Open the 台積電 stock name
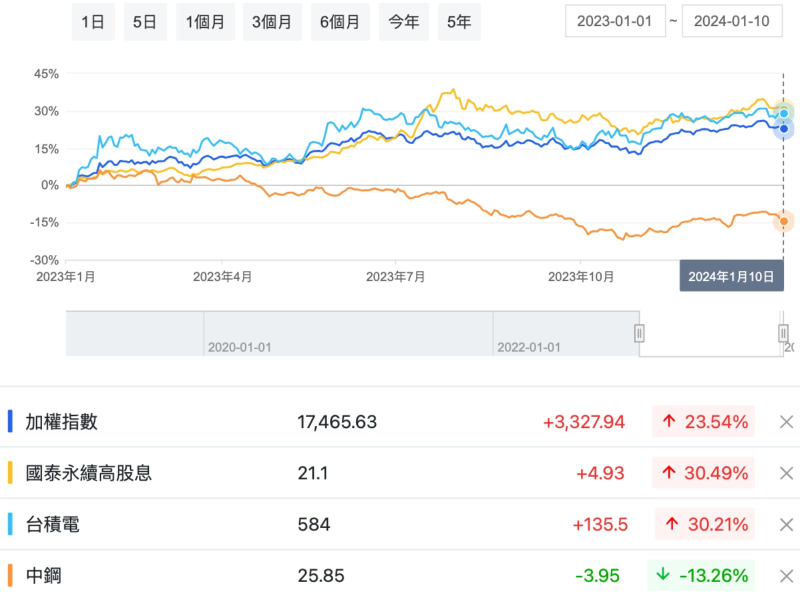This screenshot has width=800, height=600. click(x=52, y=525)
